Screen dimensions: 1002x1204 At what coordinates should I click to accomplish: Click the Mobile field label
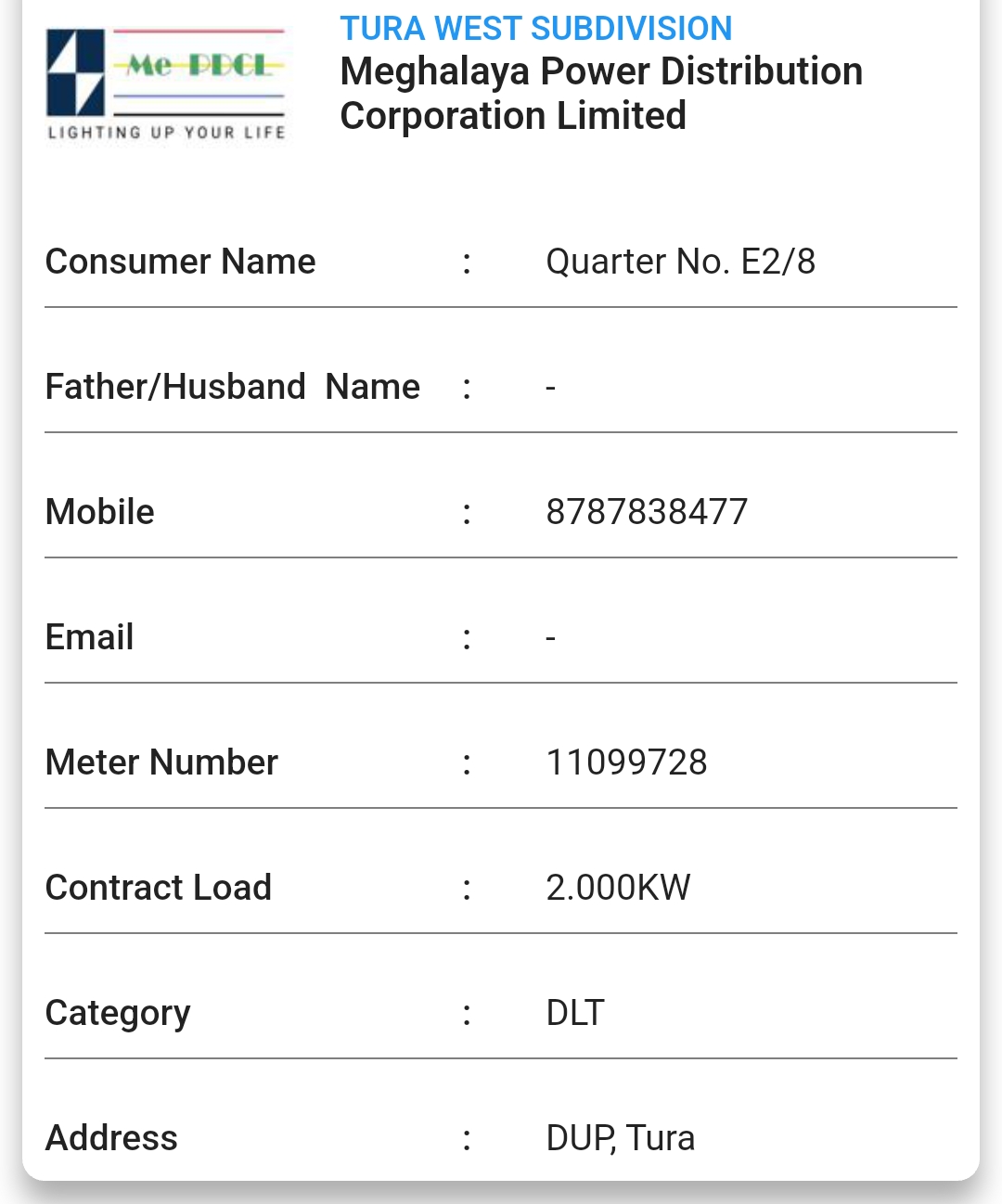[99, 512]
